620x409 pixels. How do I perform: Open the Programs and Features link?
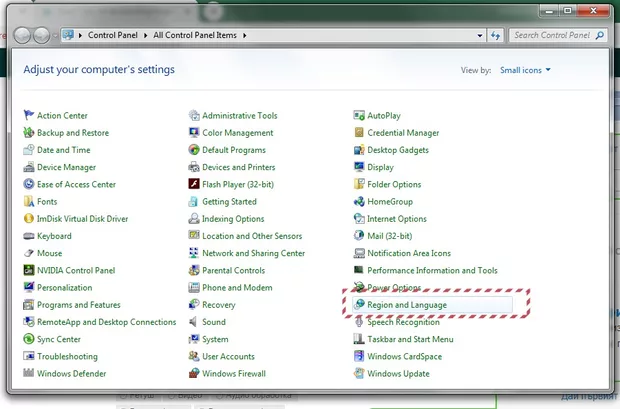(78, 305)
